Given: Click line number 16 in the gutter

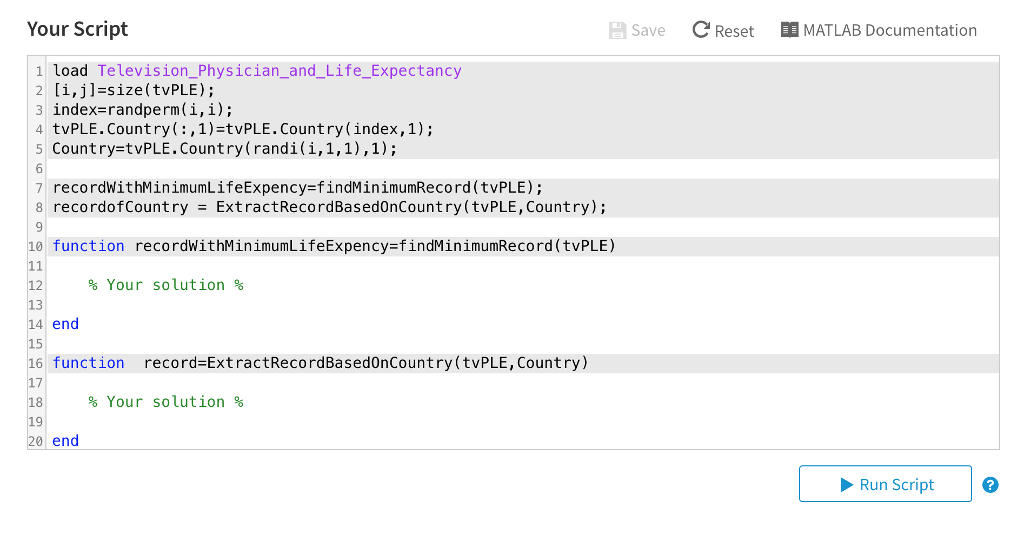Looking at the screenshot, I should click(x=35, y=364).
